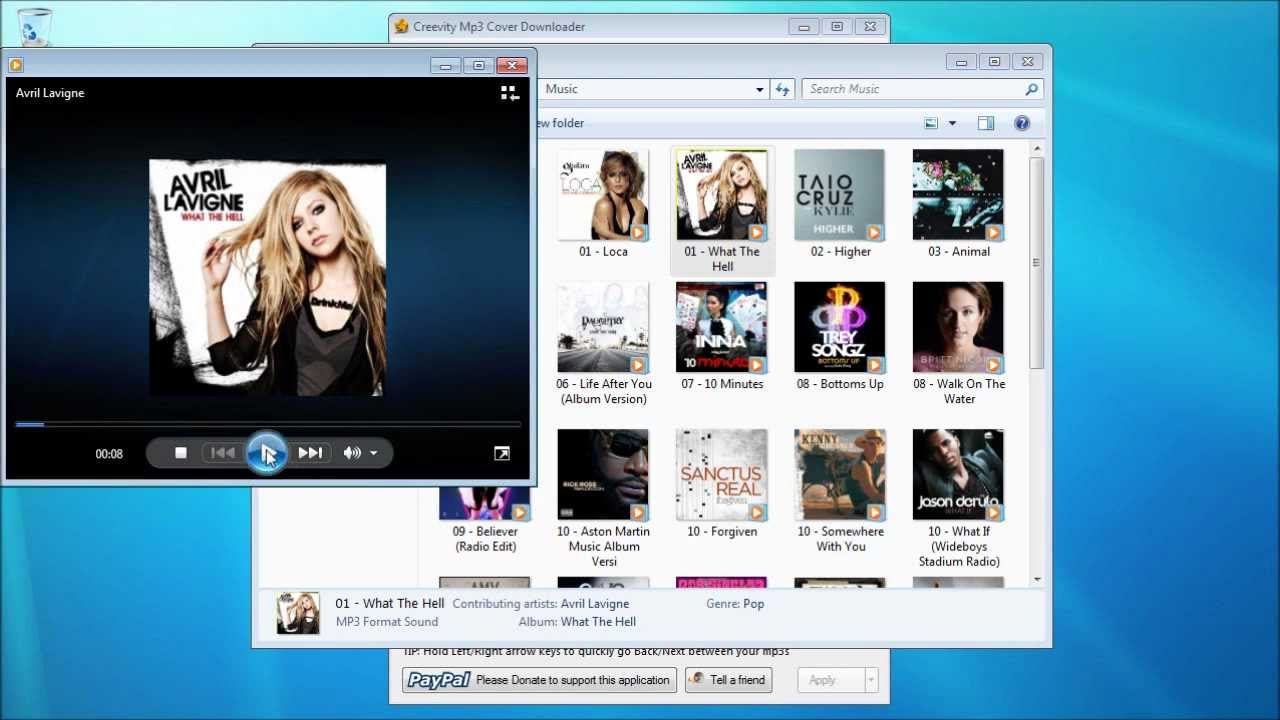Change the view with the Views icon

point(931,123)
